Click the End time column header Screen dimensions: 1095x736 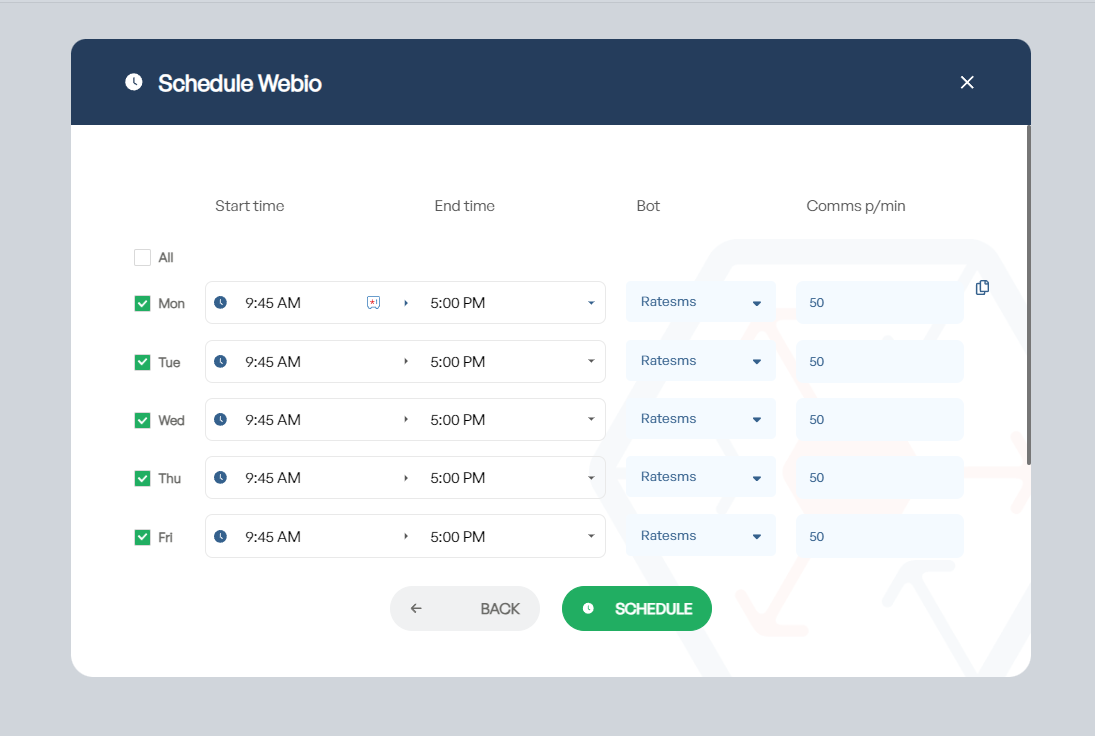(x=464, y=206)
